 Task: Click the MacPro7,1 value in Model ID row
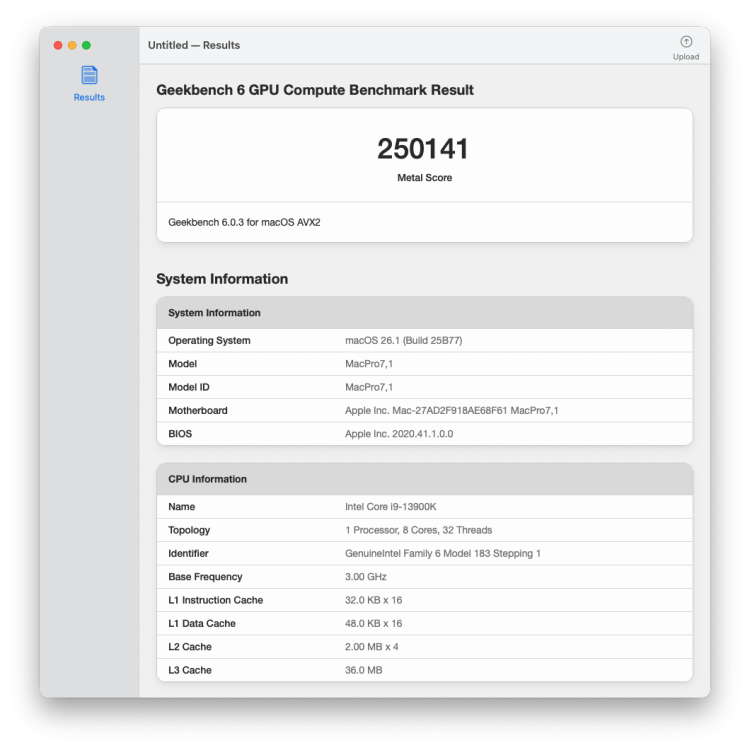click(x=369, y=387)
